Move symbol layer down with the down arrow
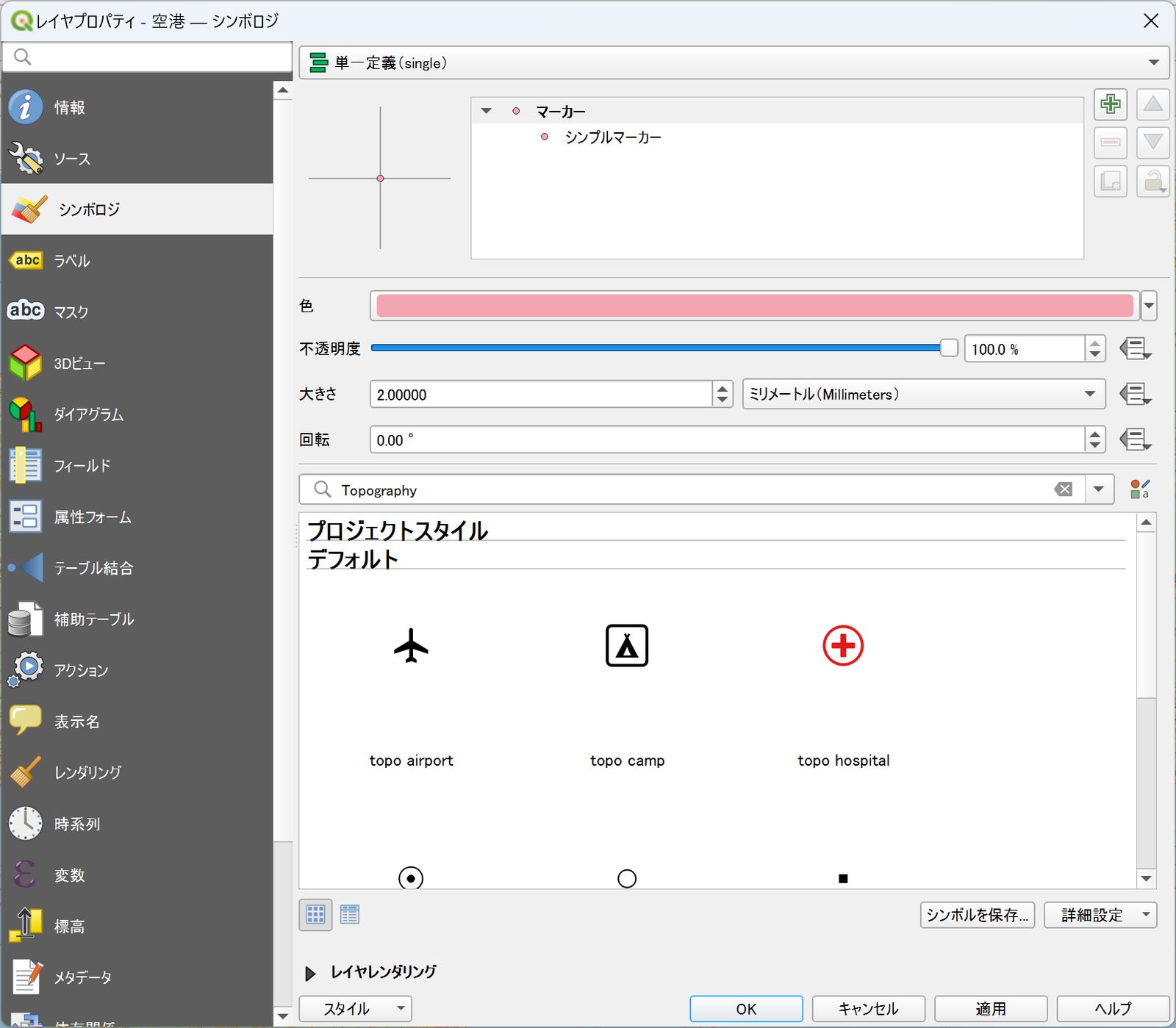Image resolution: width=1176 pixels, height=1028 pixels. [1153, 143]
